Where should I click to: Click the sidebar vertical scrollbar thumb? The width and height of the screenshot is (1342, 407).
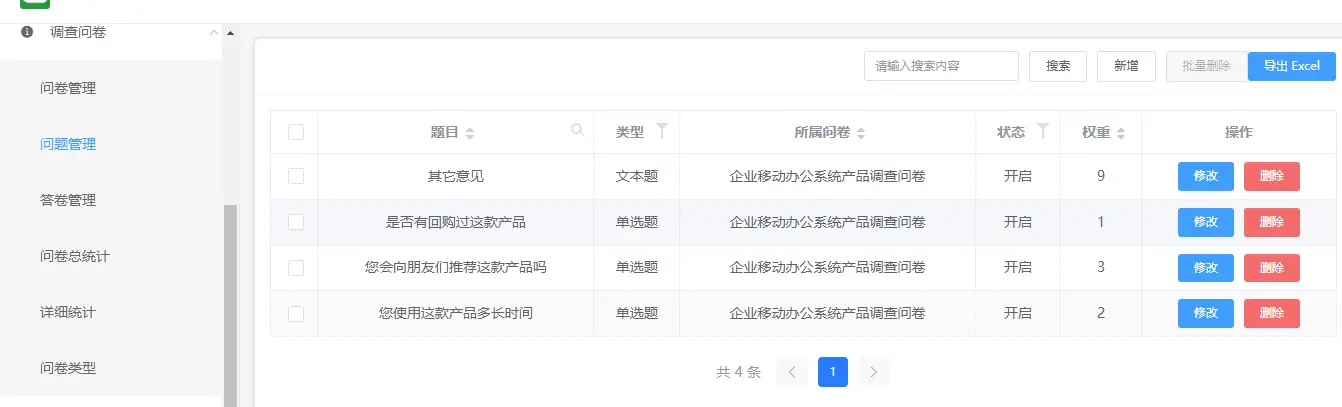tap(230, 300)
